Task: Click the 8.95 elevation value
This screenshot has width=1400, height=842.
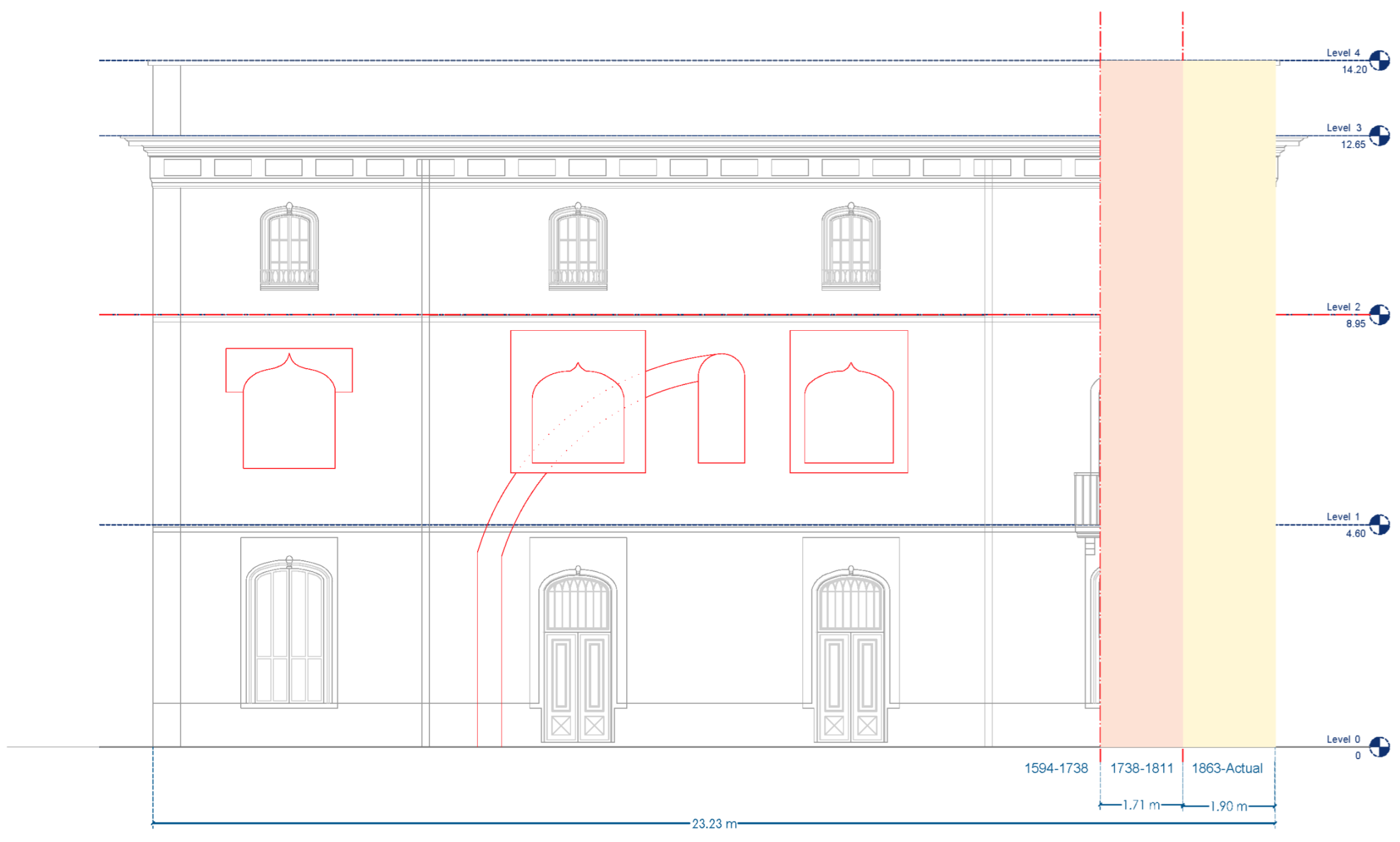Action: click(x=1355, y=324)
